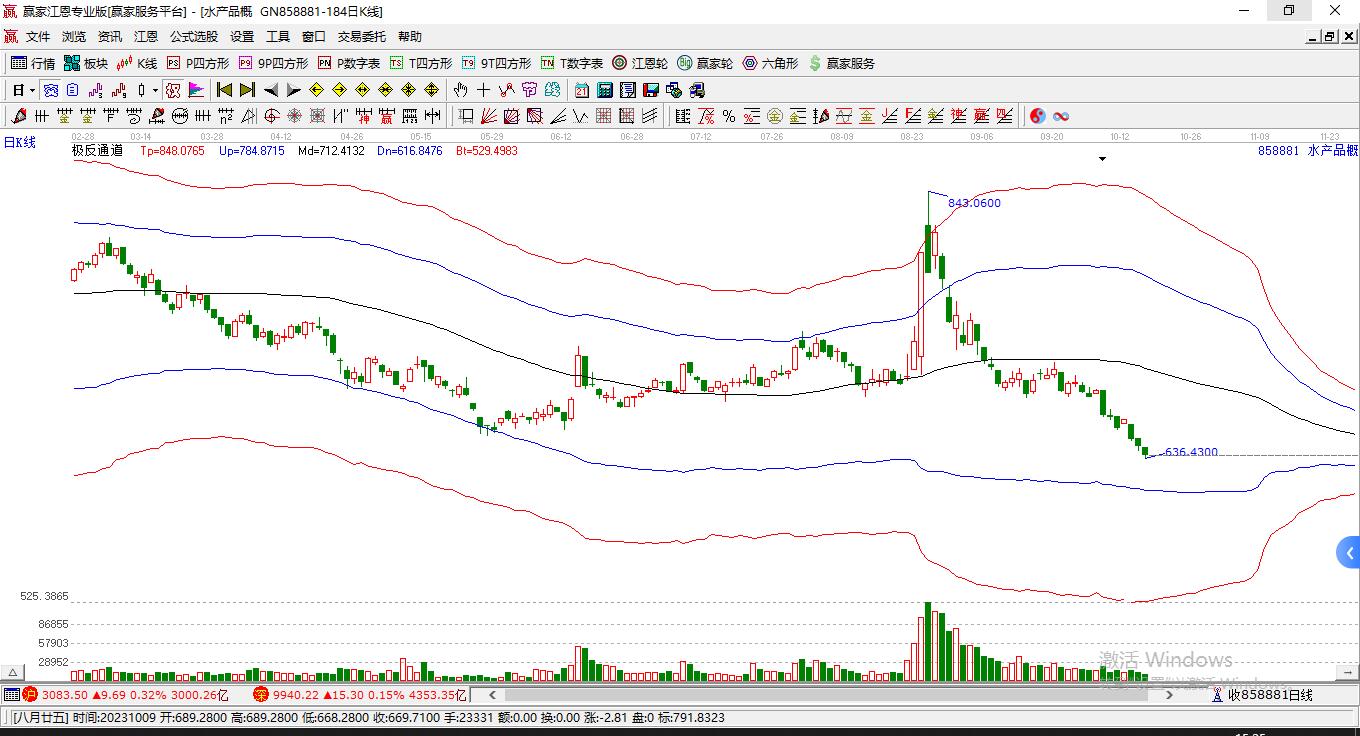Open the 帮助 menu
The image size is (1360, 736).
click(410, 37)
